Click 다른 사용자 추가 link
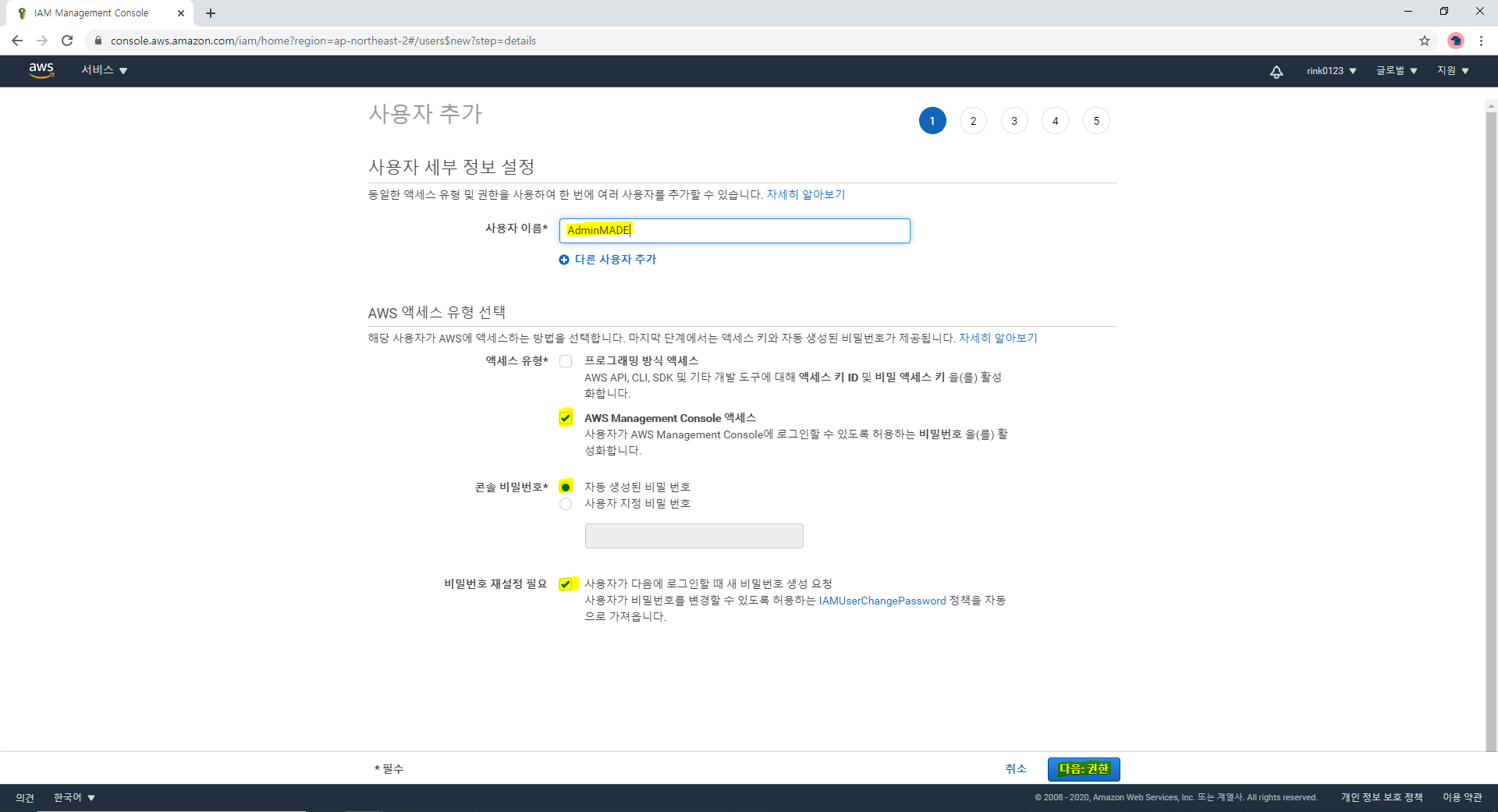 click(615, 260)
